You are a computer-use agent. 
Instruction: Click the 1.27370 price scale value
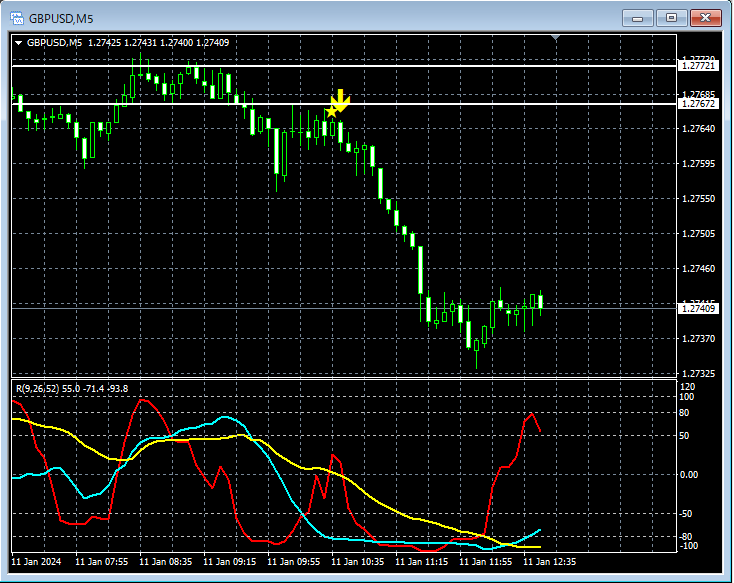point(698,338)
